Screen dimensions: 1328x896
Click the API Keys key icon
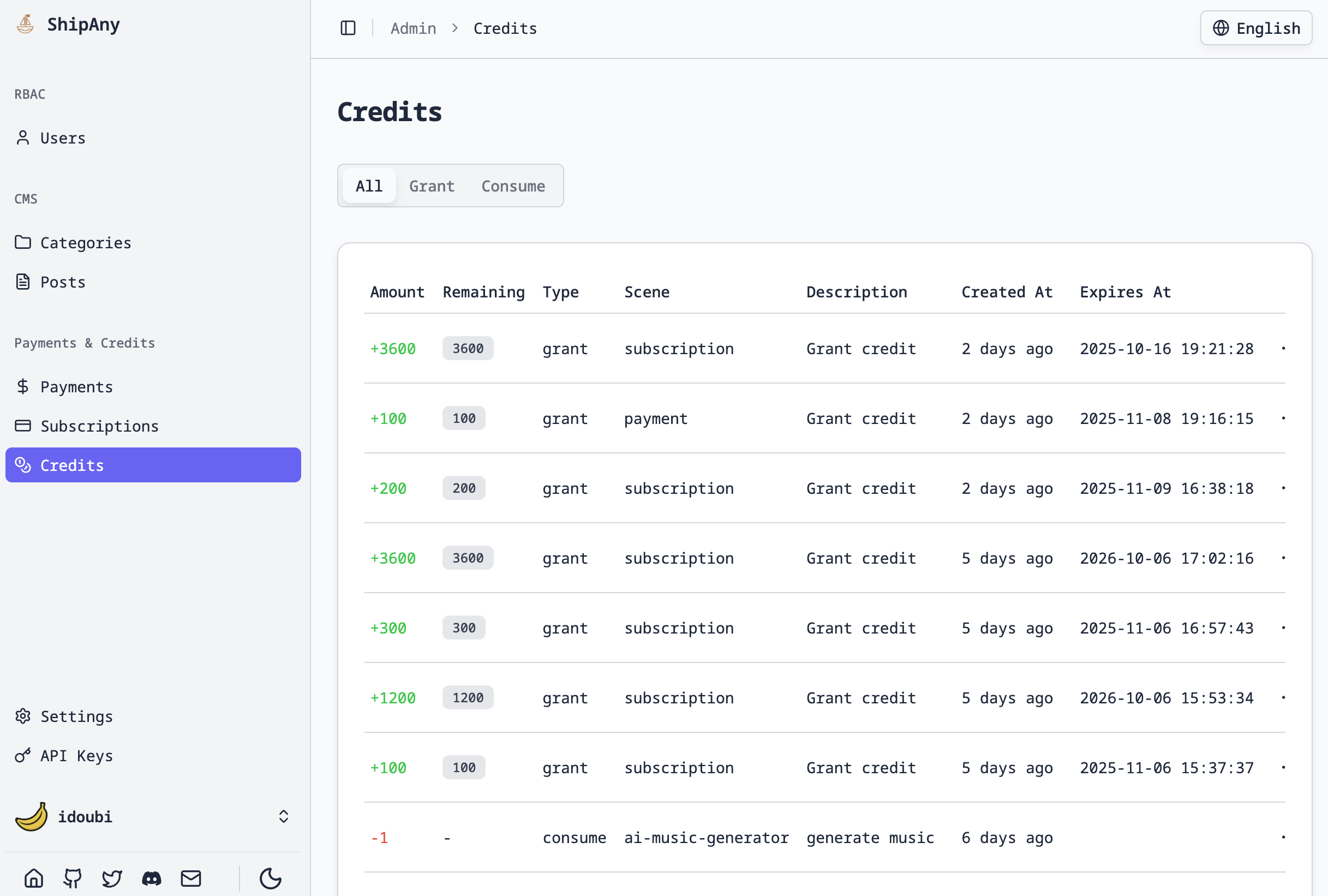coord(22,755)
